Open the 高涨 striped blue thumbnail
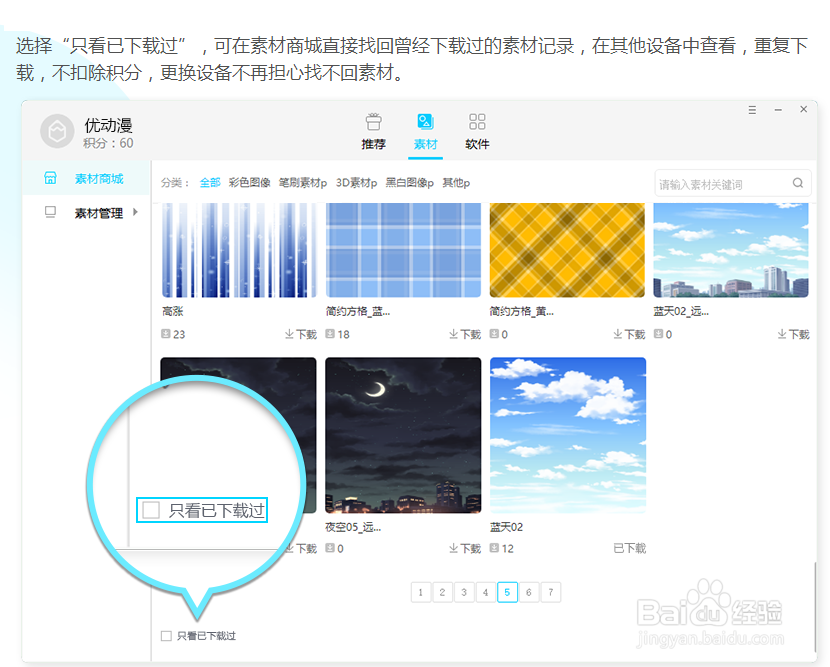 click(239, 250)
